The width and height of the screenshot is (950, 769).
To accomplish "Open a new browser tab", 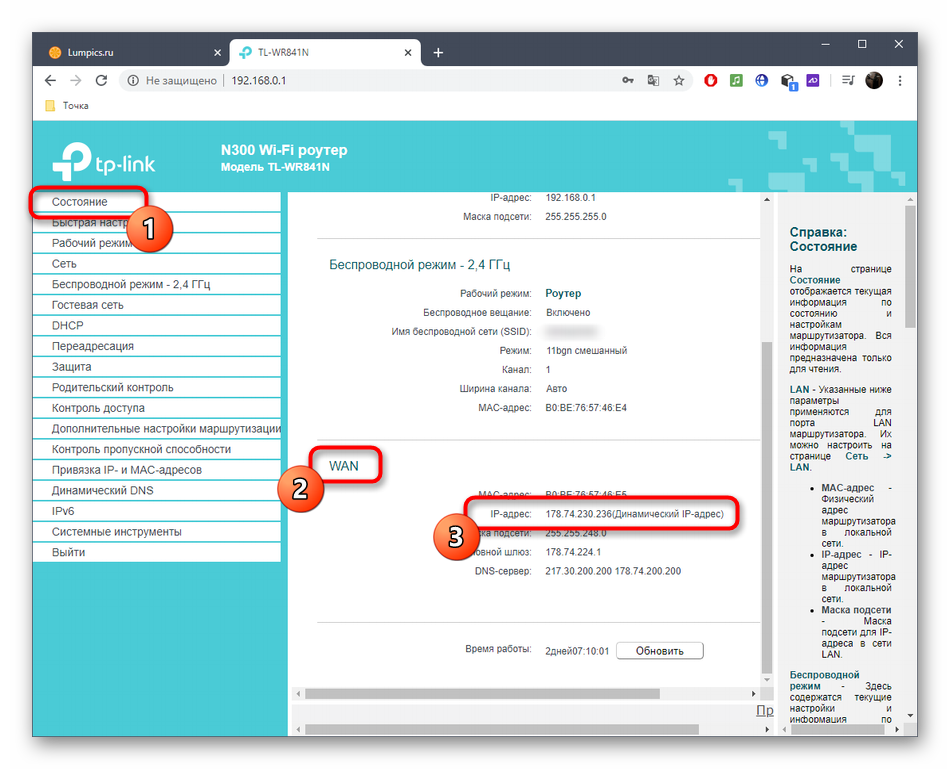I will (438, 53).
